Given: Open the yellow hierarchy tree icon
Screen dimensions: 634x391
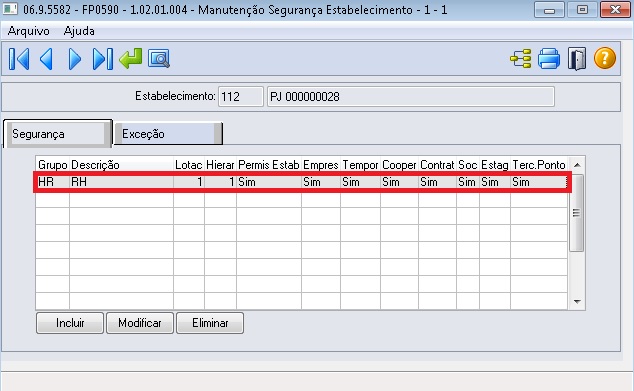Looking at the screenshot, I should tap(521, 59).
